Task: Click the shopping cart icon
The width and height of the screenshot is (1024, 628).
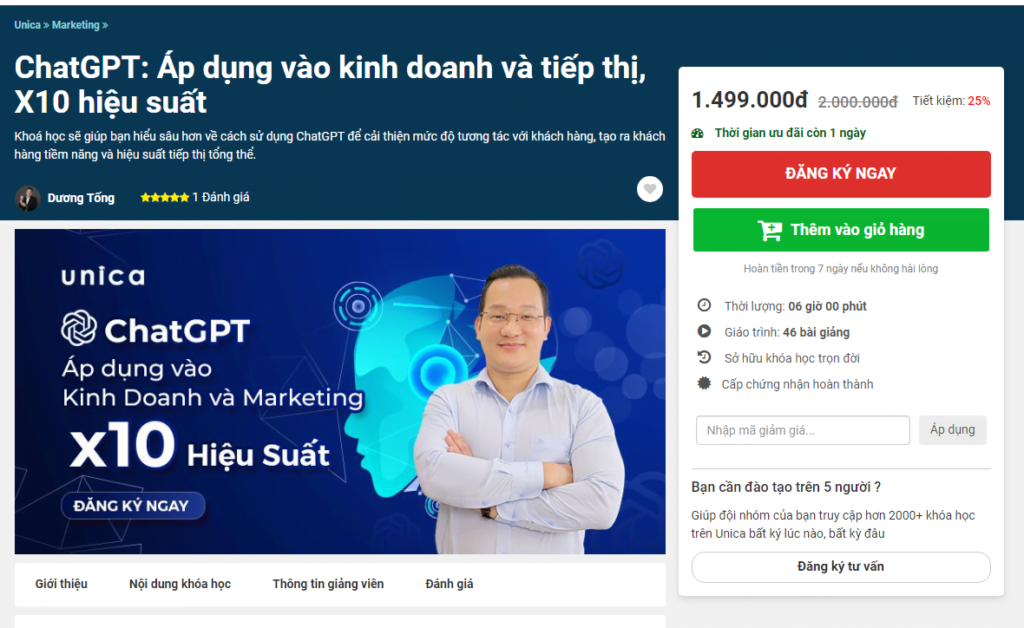Action: (770, 230)
